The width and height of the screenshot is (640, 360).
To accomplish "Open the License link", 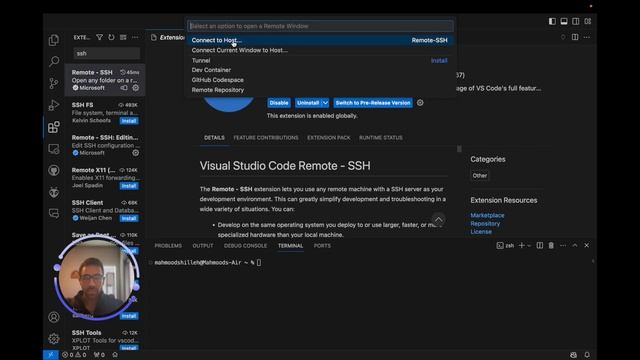I will coord(481,231).
